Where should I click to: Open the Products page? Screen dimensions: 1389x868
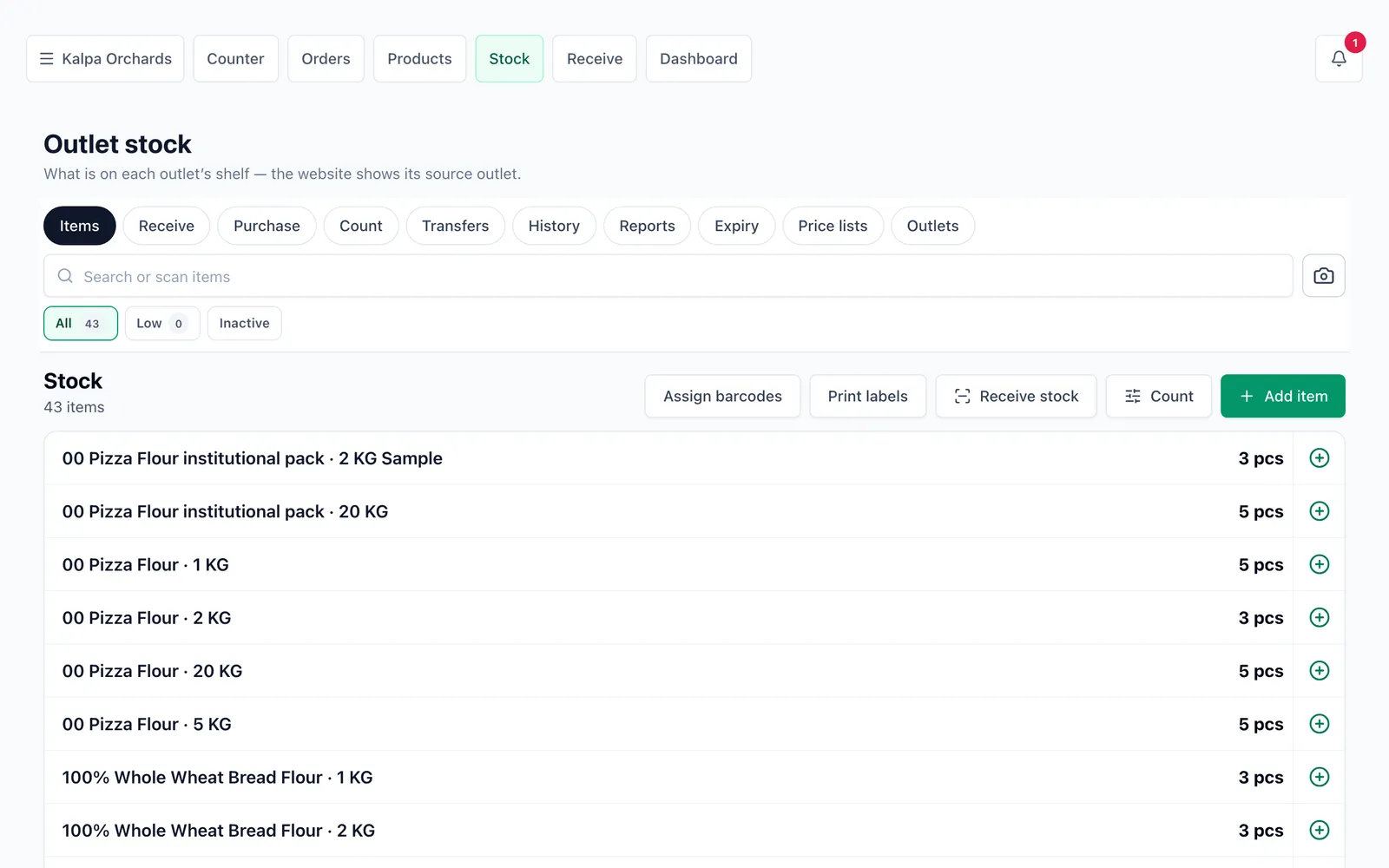pyautogui.click(x=419, y=58)
